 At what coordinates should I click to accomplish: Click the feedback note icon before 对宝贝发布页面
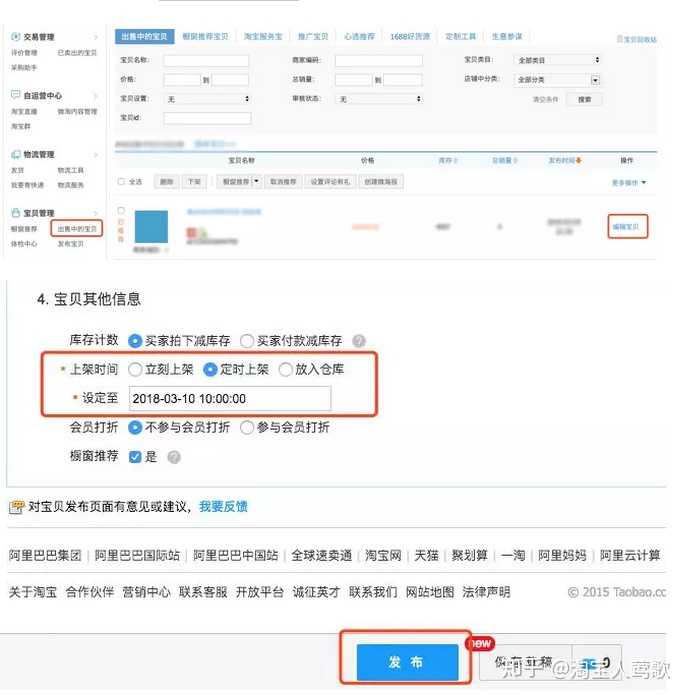point(16,507)
